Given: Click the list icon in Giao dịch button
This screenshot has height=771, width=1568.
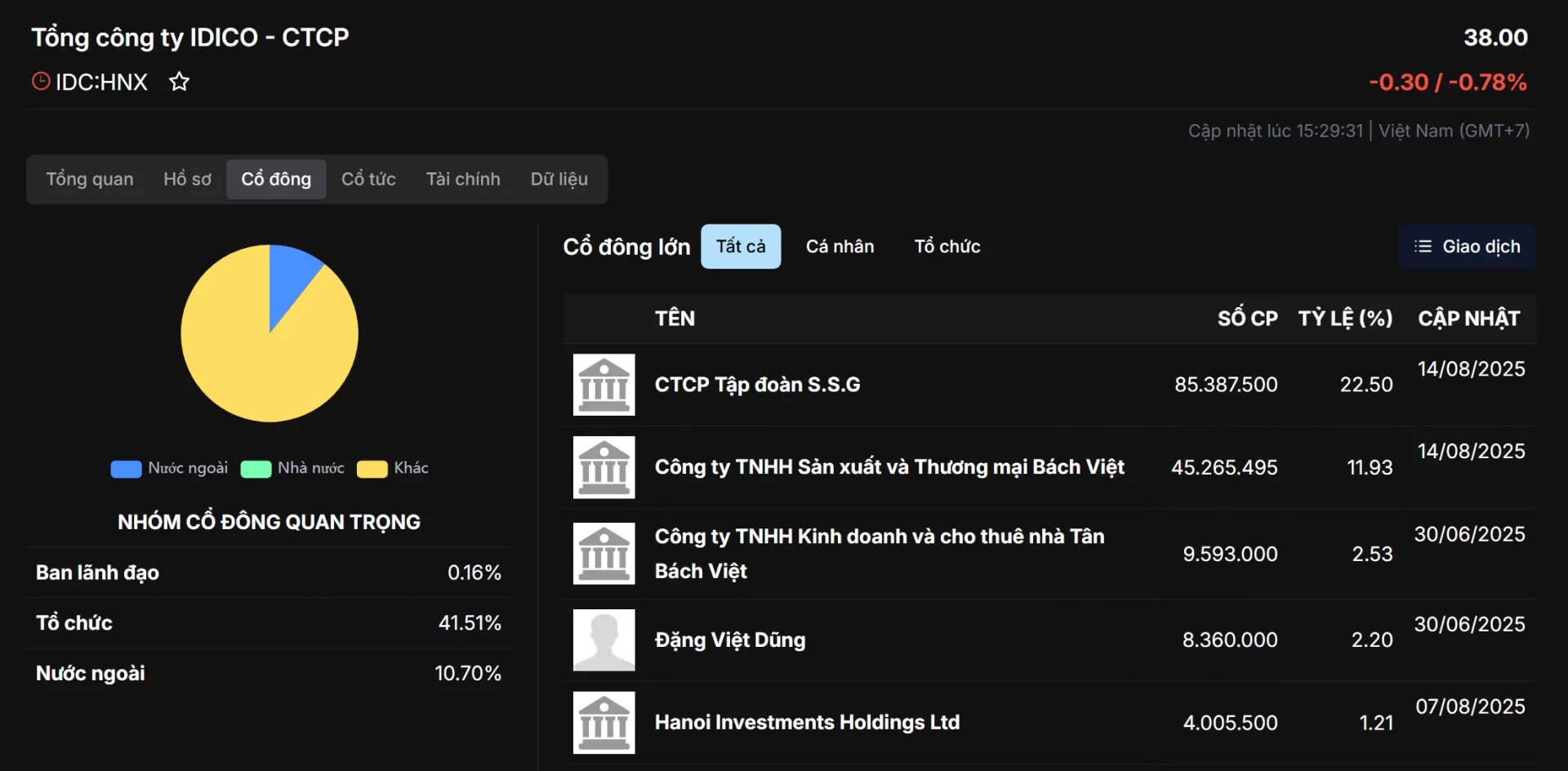Looking at the screenshot, I should (1423, 247).
